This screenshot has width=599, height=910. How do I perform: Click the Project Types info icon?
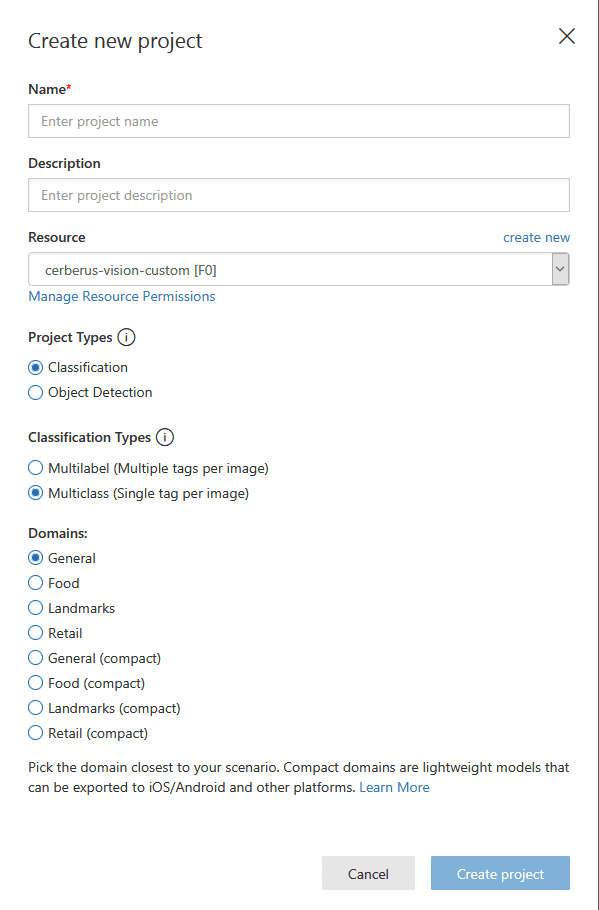point(126,337)
